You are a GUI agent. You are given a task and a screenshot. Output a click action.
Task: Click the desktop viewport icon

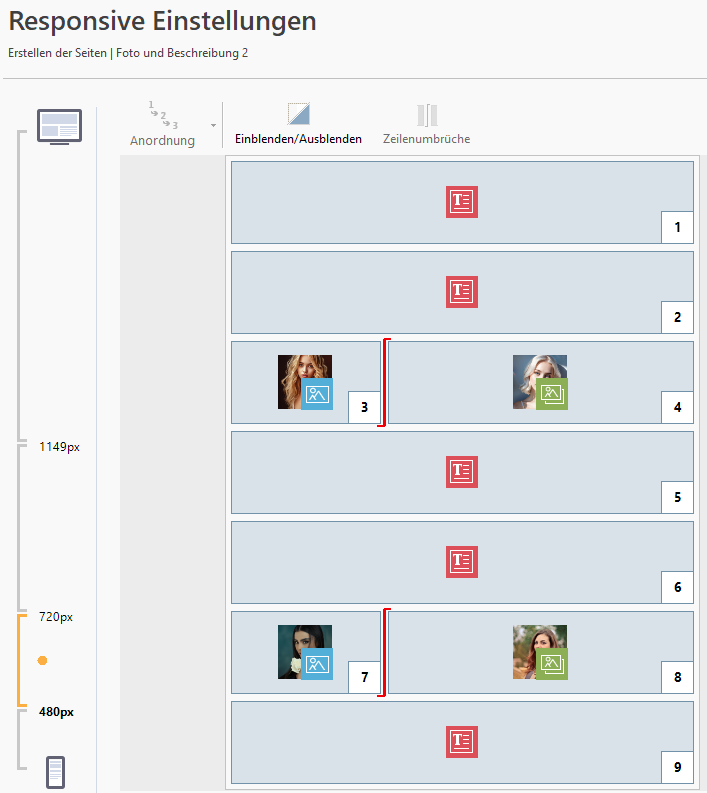pyautogui.click(x=59, y=127)
